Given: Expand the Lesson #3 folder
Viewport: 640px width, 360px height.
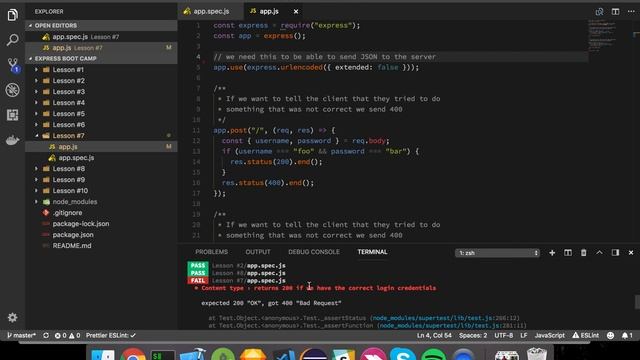Looking at the screenshot, I should click(101, 91).
